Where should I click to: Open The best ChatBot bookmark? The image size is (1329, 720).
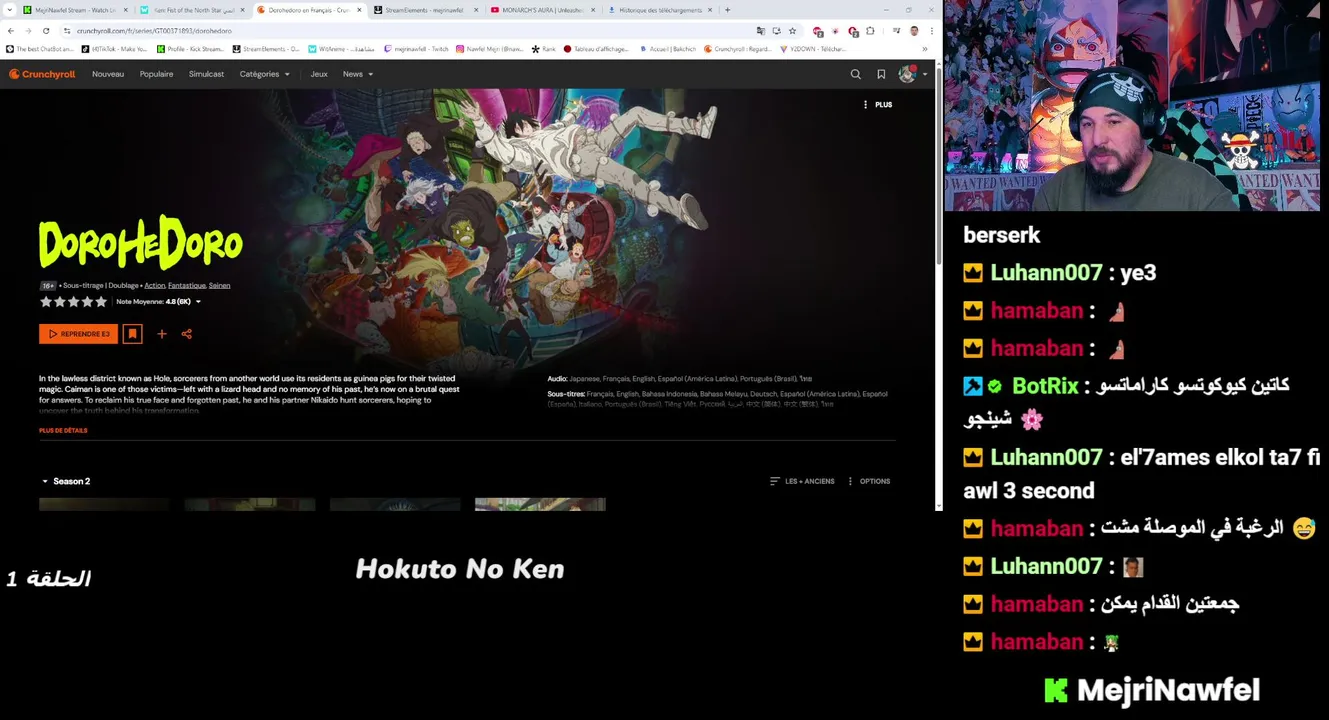click(40, 49)
